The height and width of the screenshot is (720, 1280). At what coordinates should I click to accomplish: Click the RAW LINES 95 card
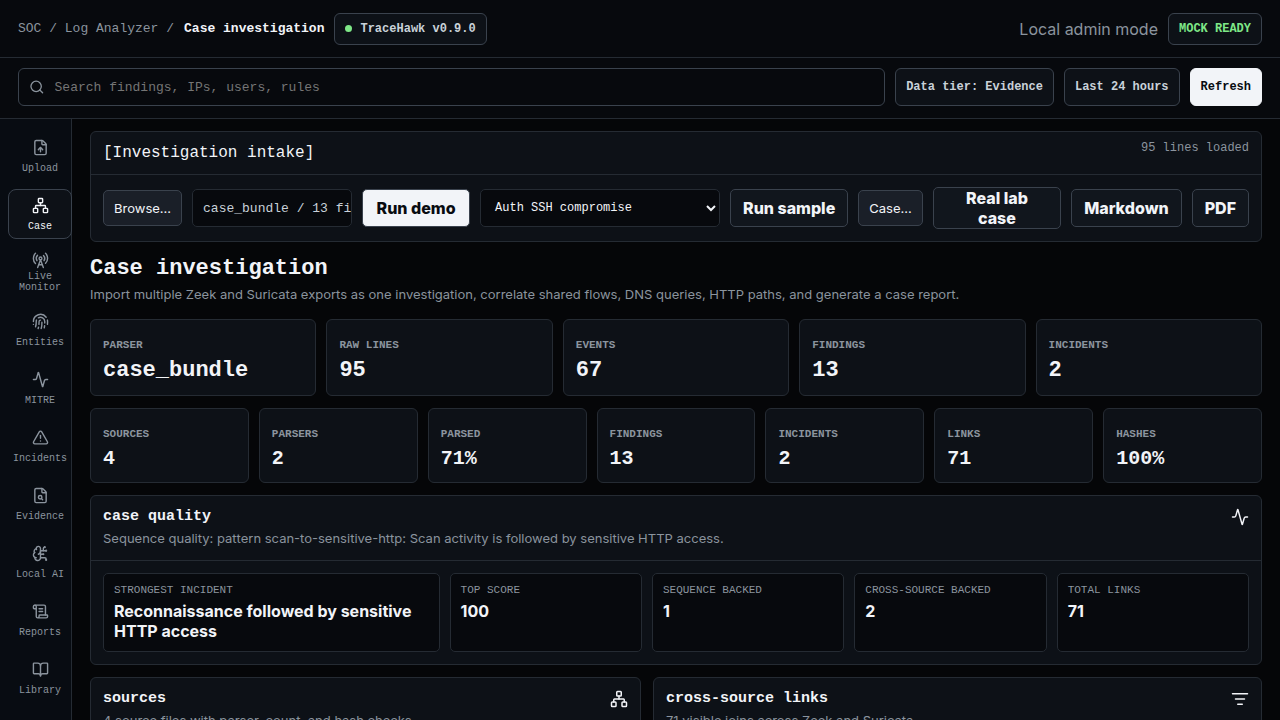tap(439, 358)
